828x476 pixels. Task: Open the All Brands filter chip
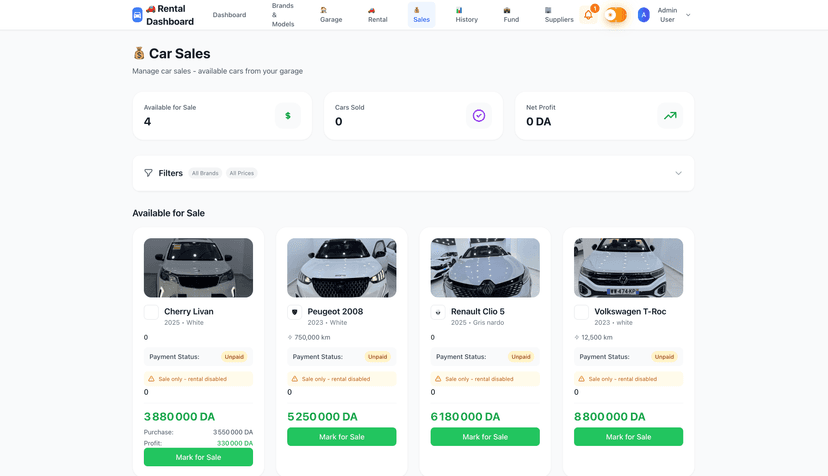coord(205,173)
